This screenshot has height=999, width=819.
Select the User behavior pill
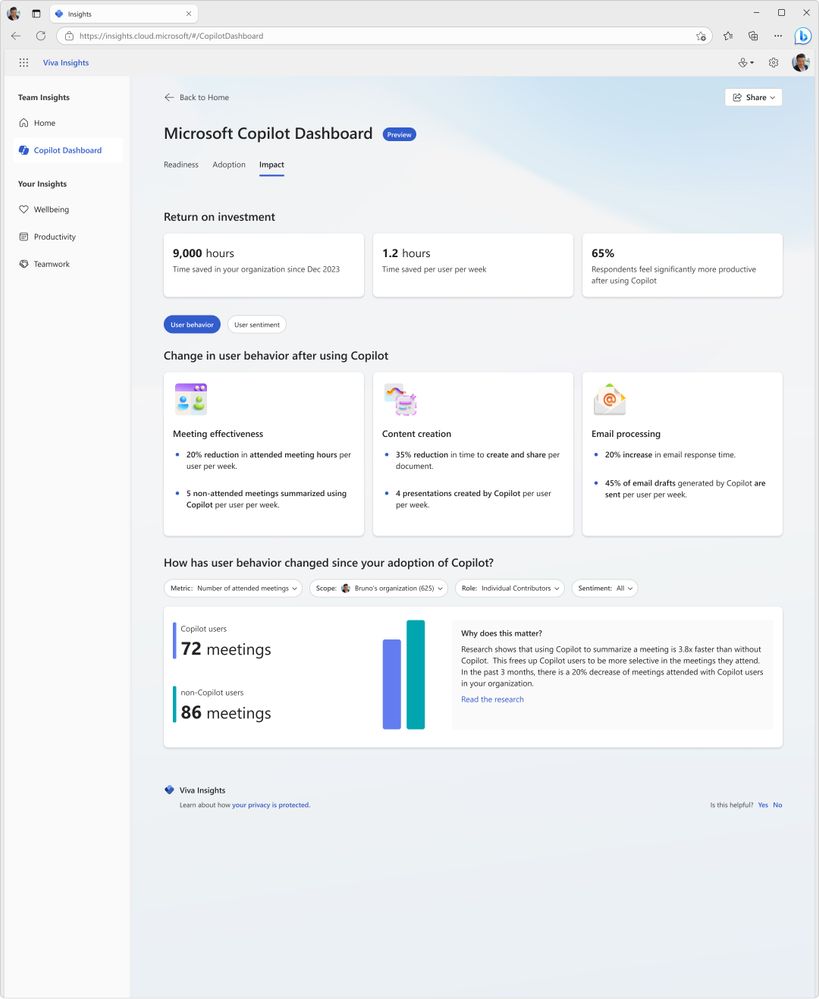(x=192, y=325)
